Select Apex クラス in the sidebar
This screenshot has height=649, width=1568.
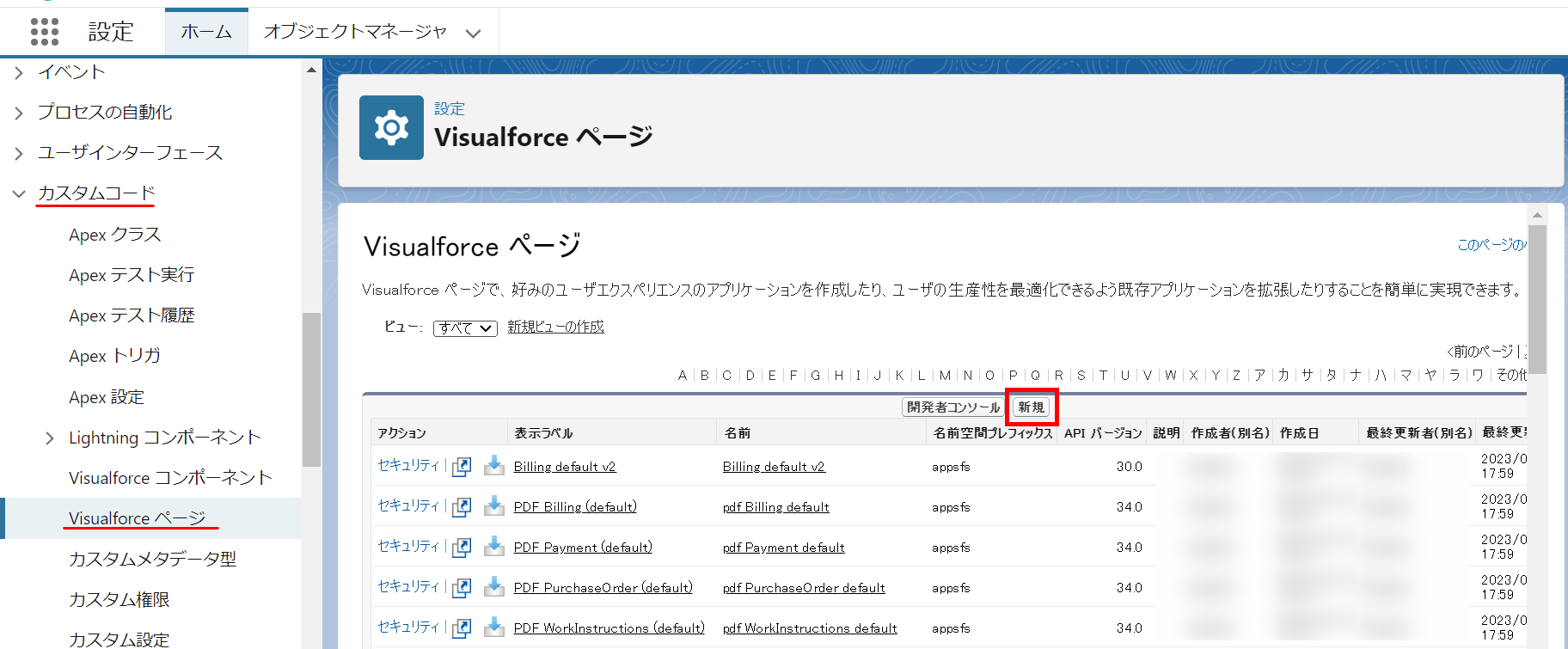(x=115, y=235)
